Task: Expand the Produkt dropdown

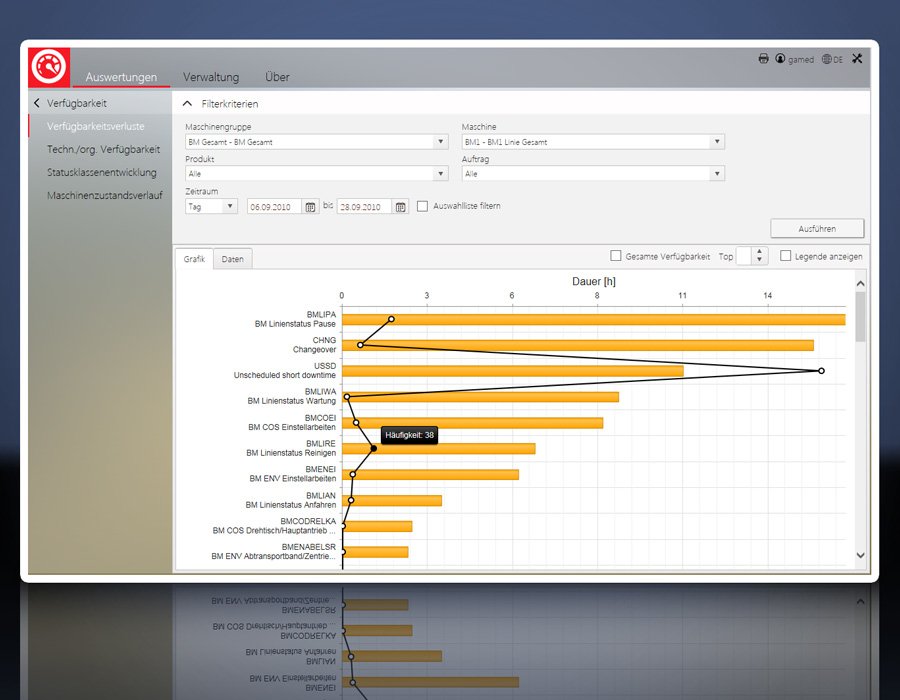Action: [x=440, y=173]
